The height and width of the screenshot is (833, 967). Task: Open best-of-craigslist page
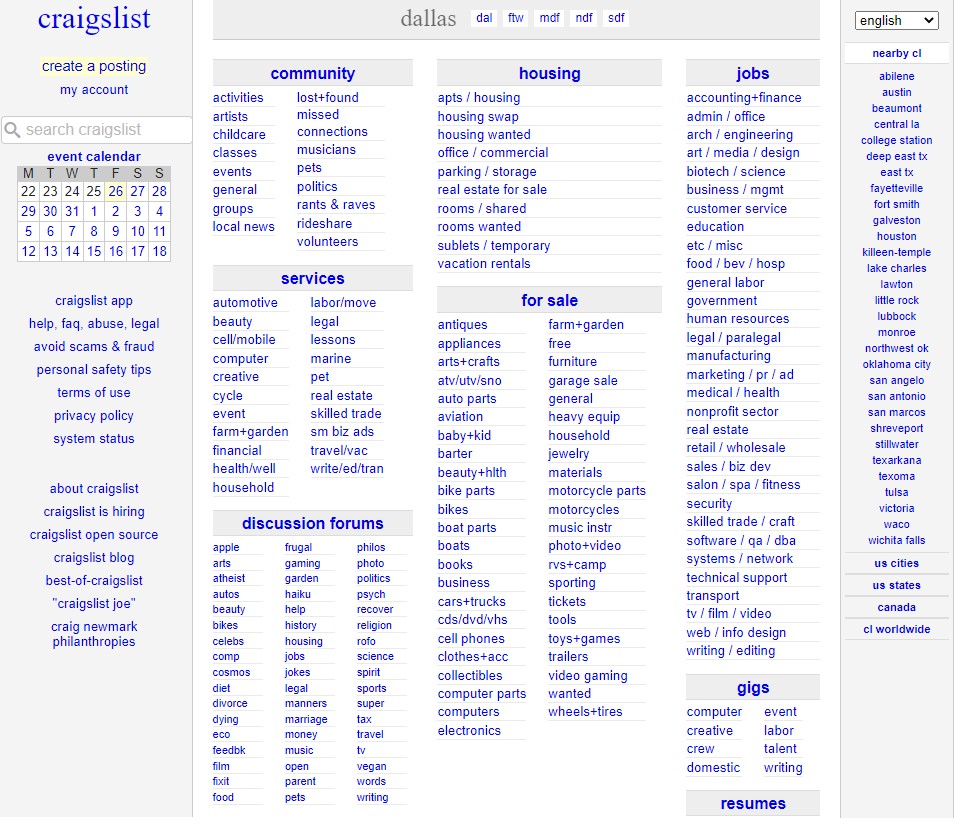tap(94, 580)
